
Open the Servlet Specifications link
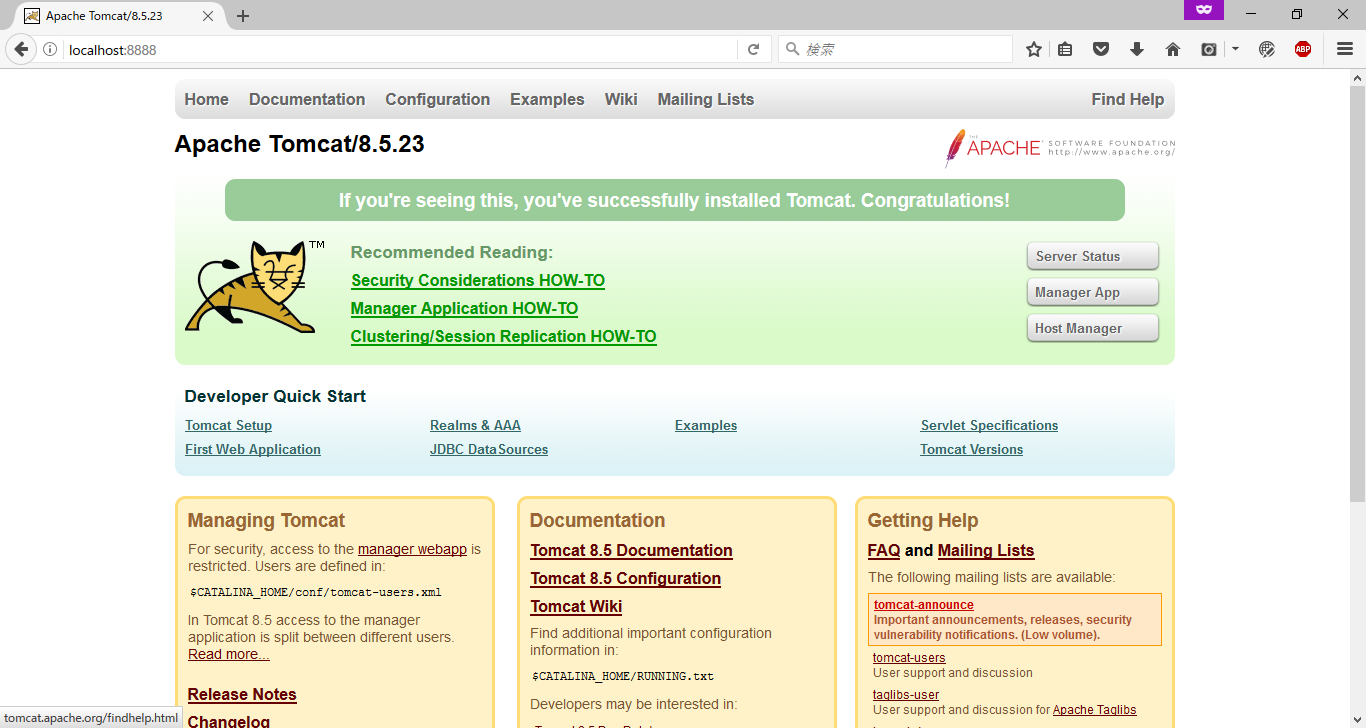point(989,425)
